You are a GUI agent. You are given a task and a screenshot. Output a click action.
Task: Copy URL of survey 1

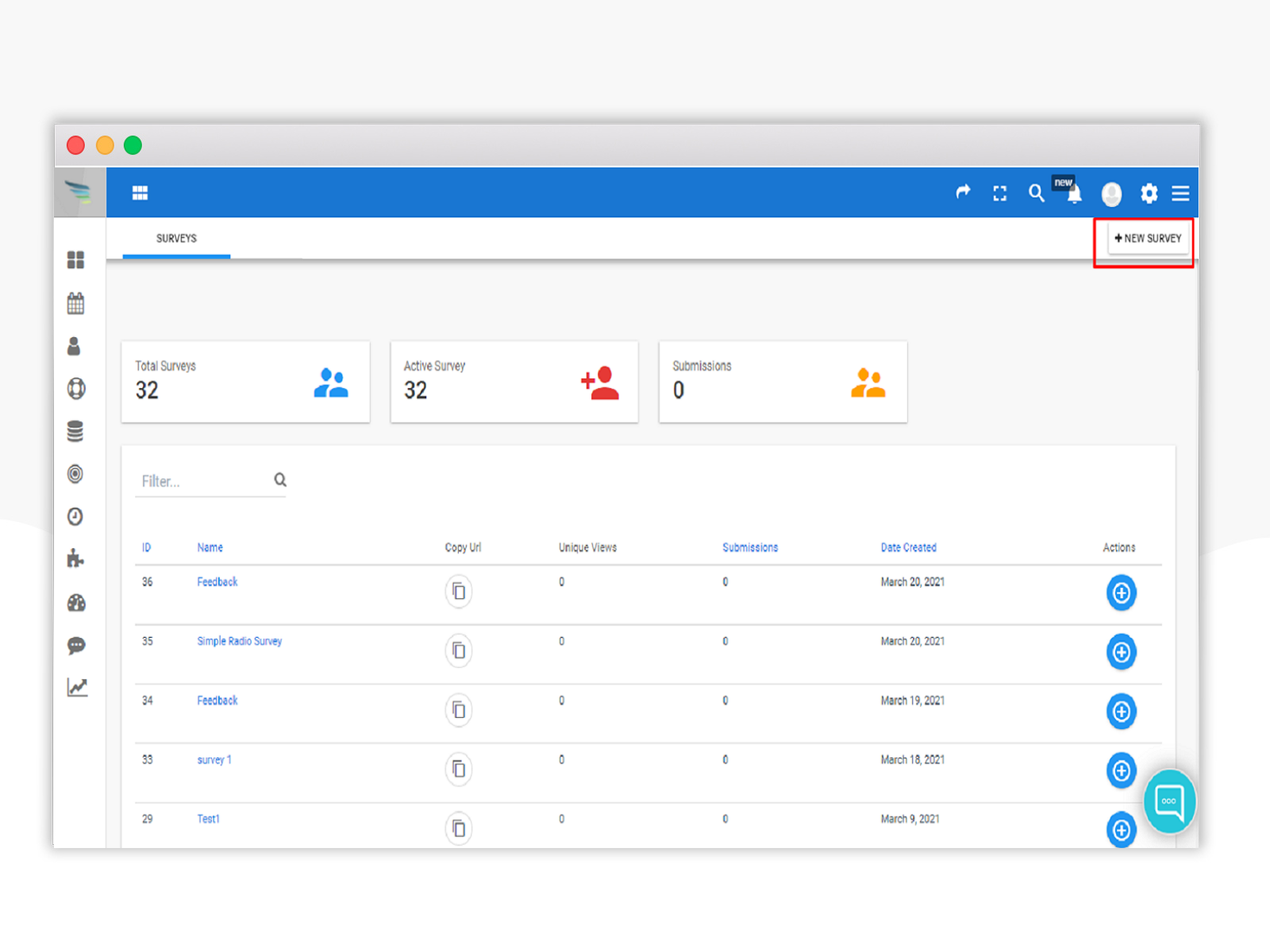(x=459, y=769)
